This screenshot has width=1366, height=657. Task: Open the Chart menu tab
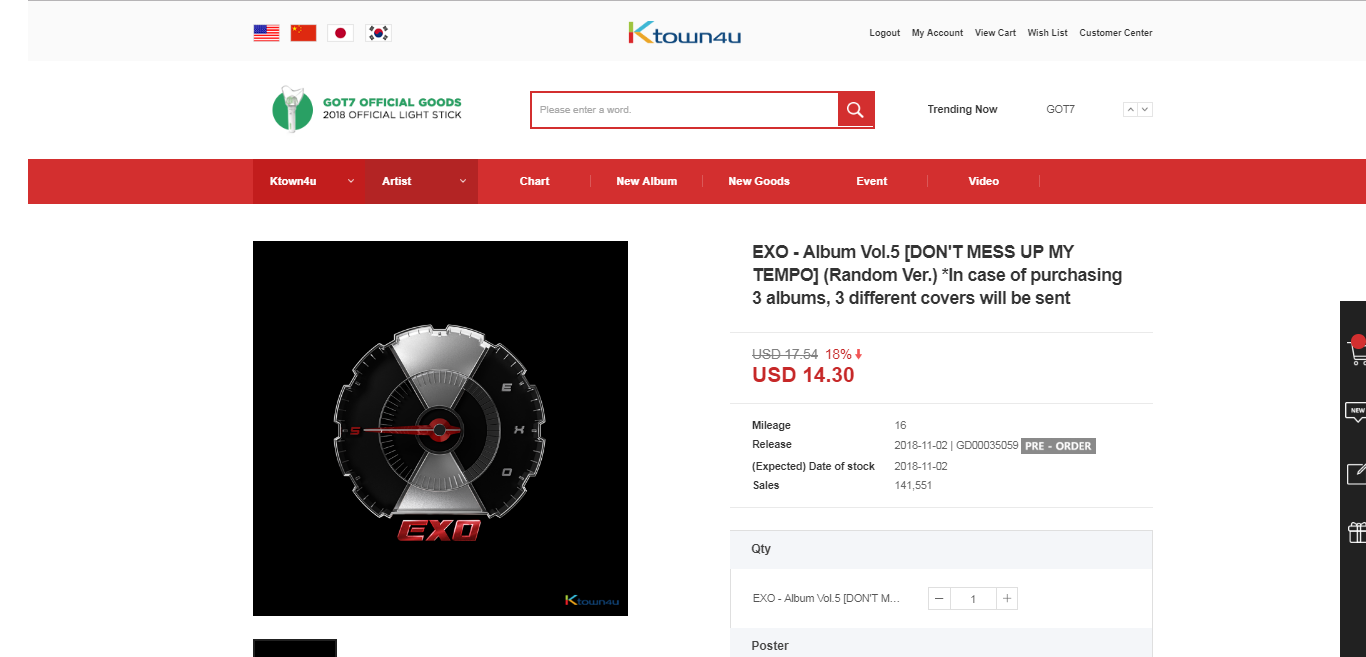535,181
